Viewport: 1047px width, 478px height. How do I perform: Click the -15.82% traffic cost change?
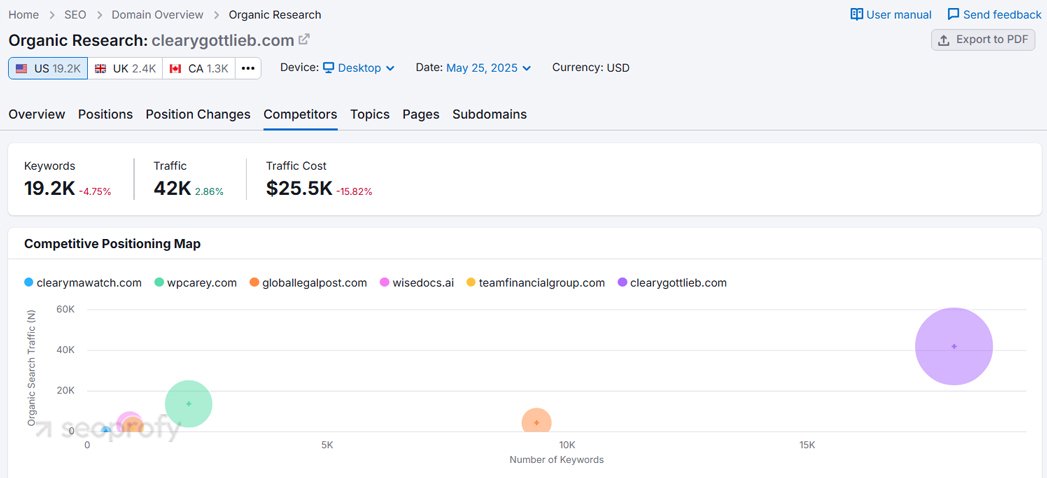point(354,192)
